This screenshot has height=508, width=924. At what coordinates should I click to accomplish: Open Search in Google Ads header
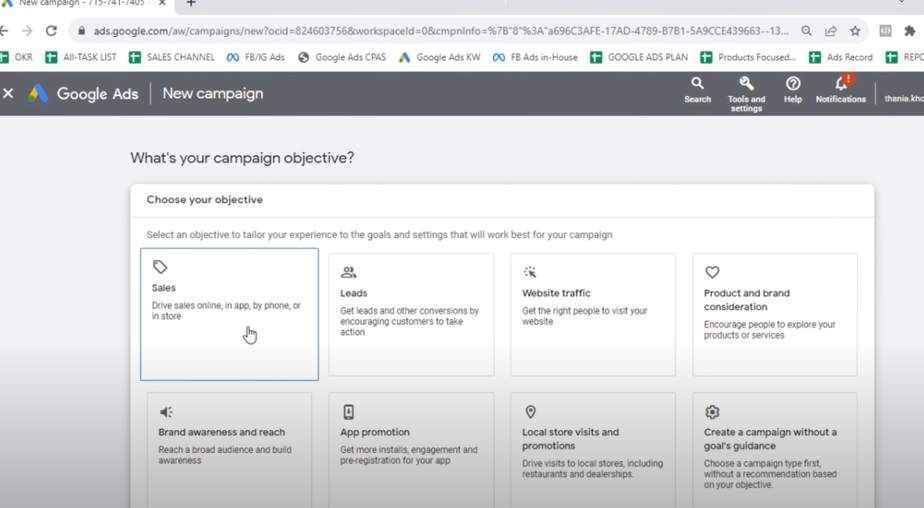pyautogui.click(x=697, y=90)
